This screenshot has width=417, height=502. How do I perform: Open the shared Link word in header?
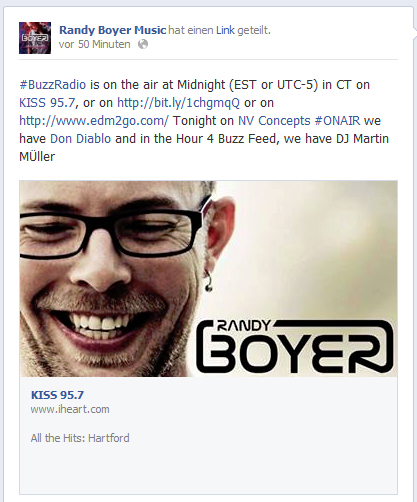coord(226,30)
